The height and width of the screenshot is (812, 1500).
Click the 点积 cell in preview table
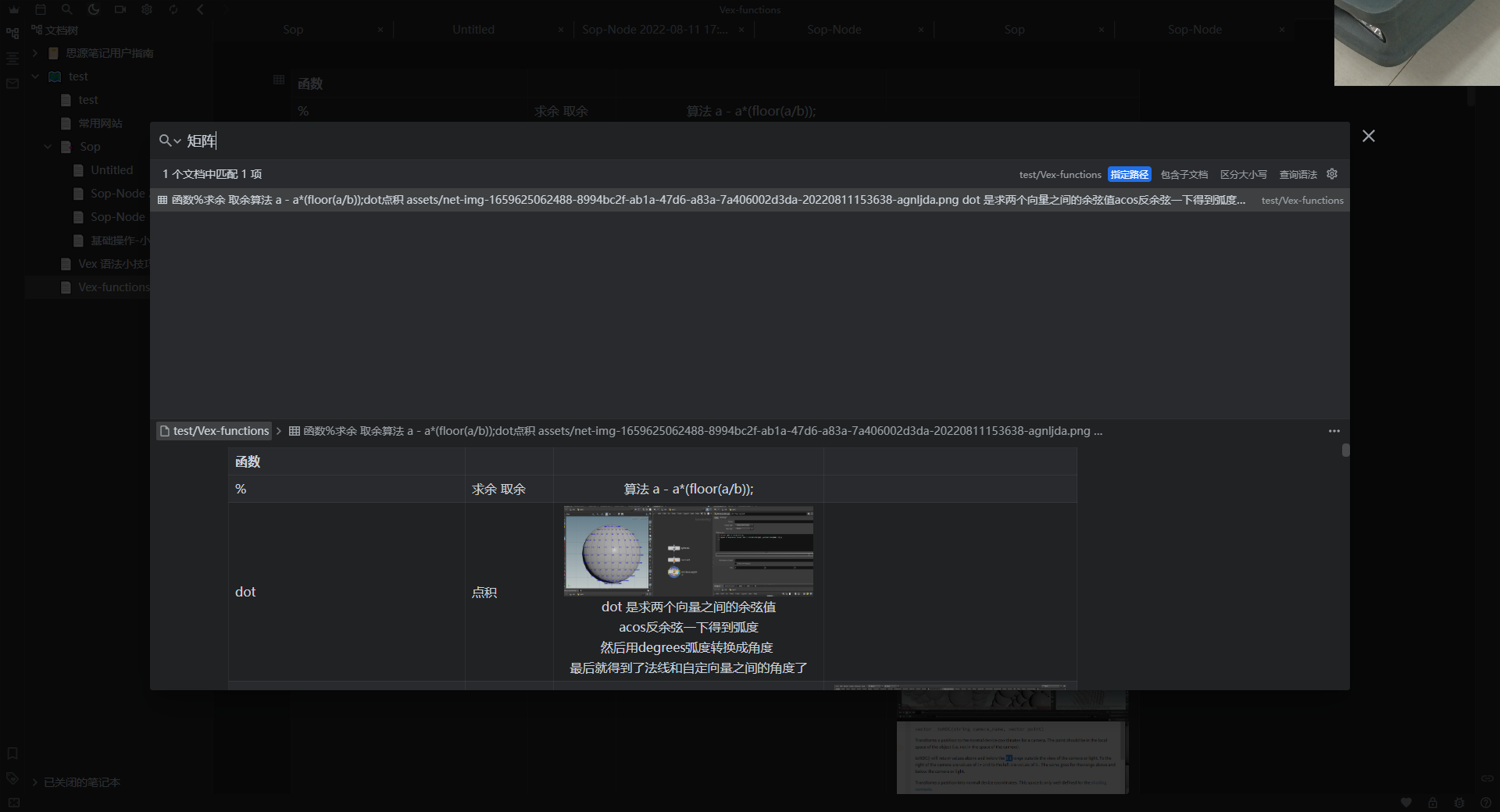(x=509, y=592)
